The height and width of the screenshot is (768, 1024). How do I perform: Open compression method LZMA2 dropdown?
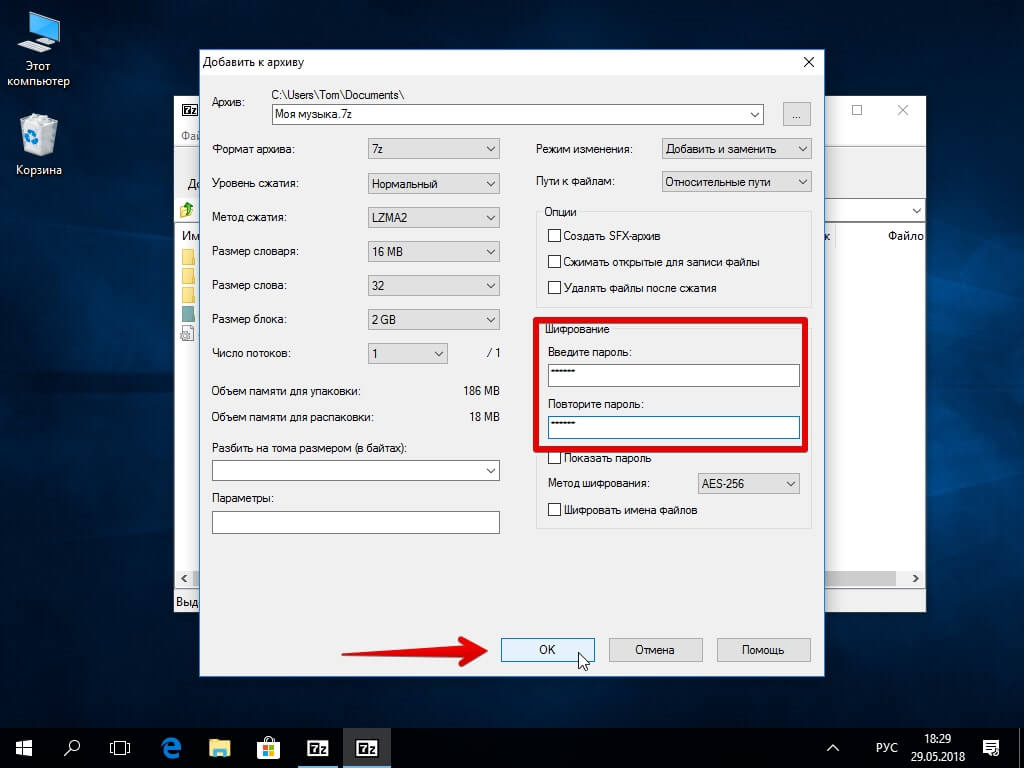coord(434,217)
